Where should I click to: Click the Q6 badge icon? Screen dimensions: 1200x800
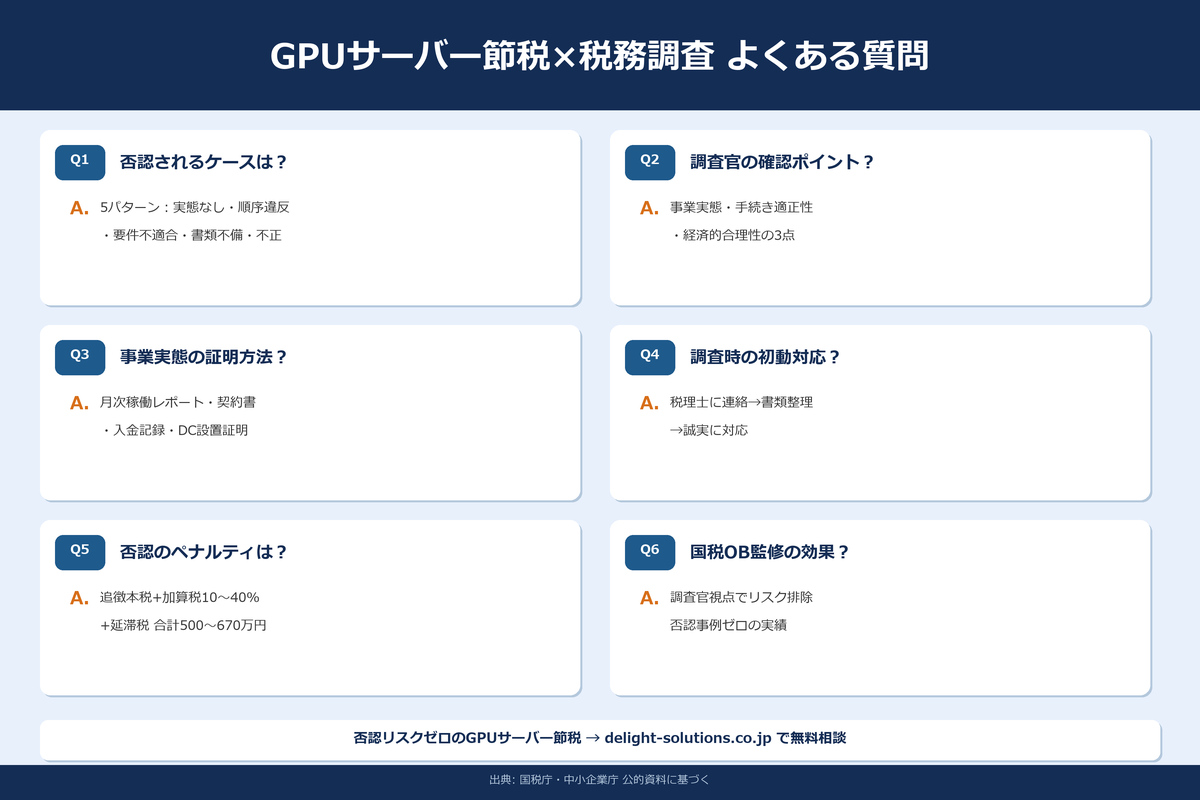(x=649, y=552)
